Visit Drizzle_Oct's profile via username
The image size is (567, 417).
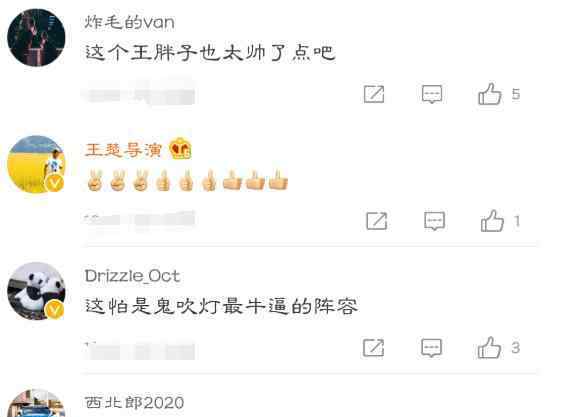click(x=132, y=276)
